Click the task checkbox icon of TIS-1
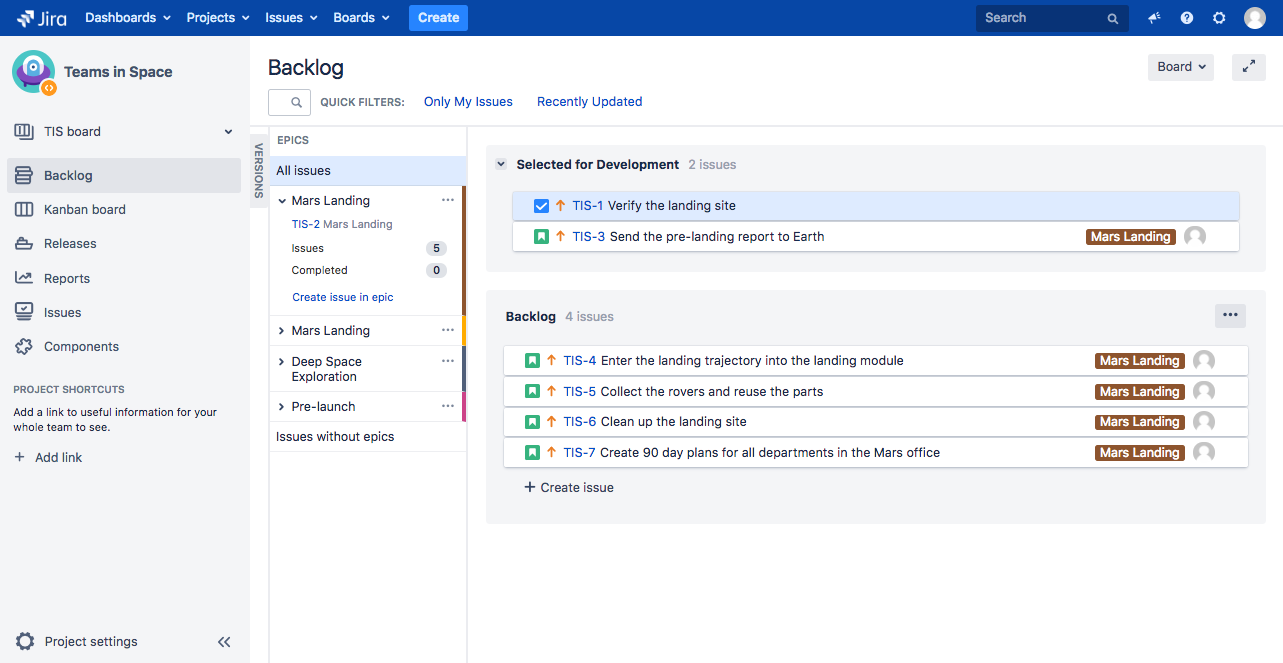 coord(541,206)
